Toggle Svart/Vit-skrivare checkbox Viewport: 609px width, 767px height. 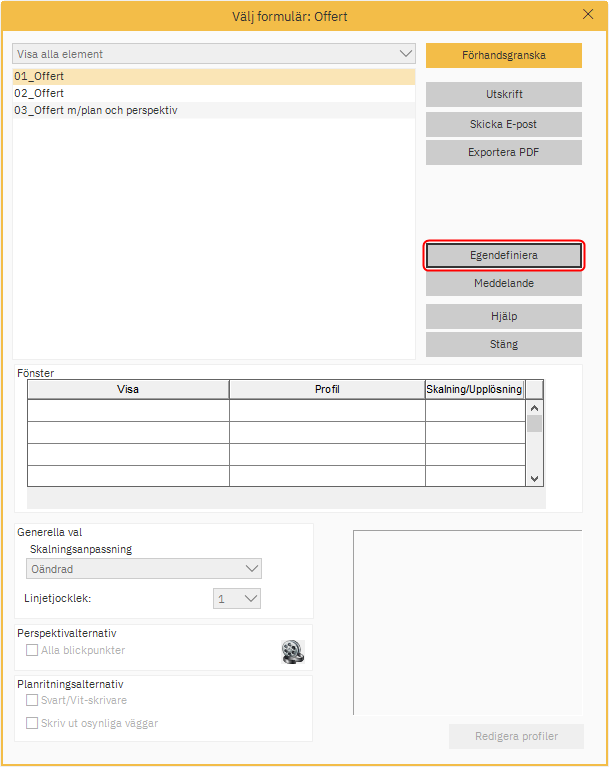32,700
